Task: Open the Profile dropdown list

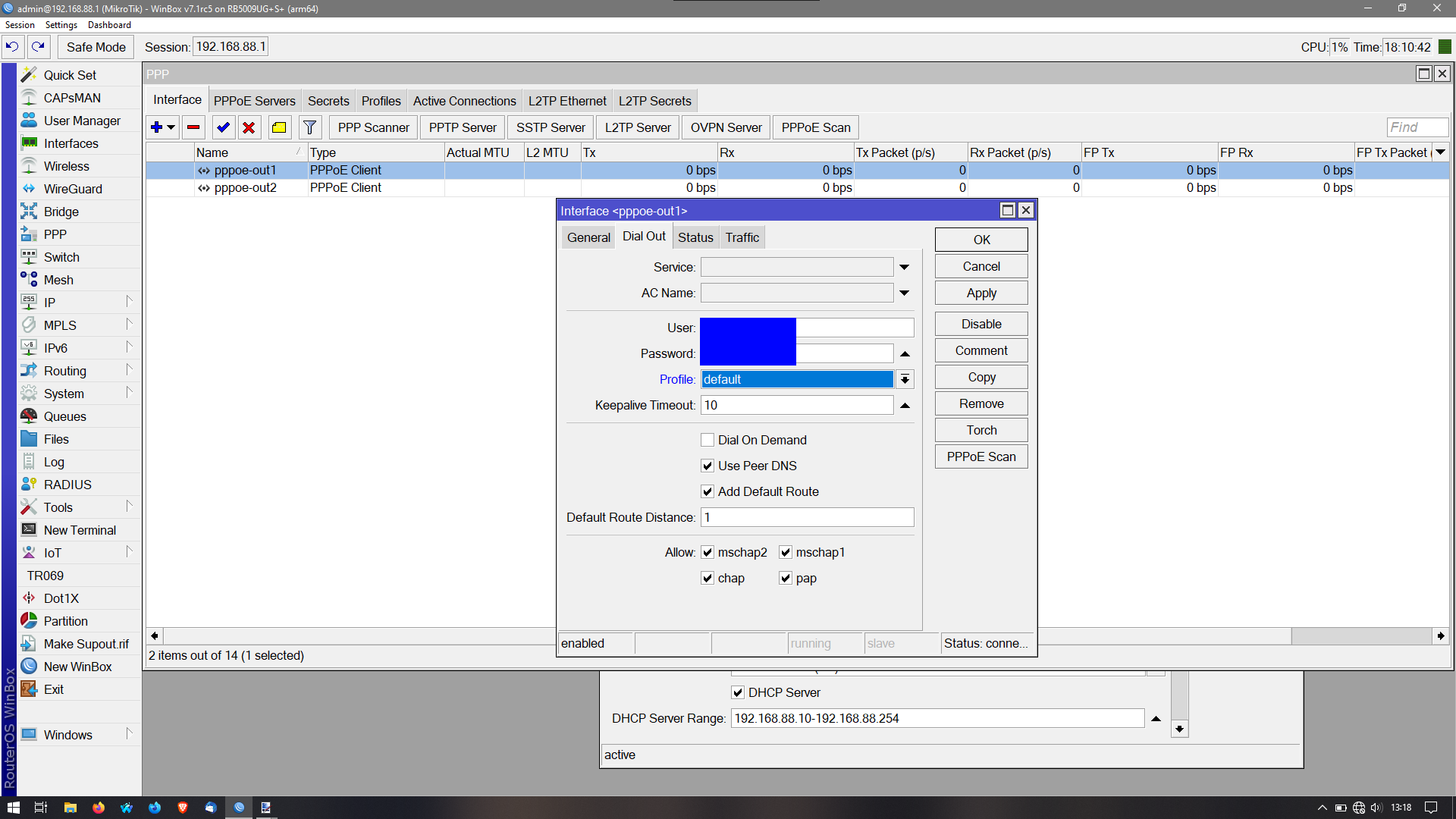Action: point(905,379)
